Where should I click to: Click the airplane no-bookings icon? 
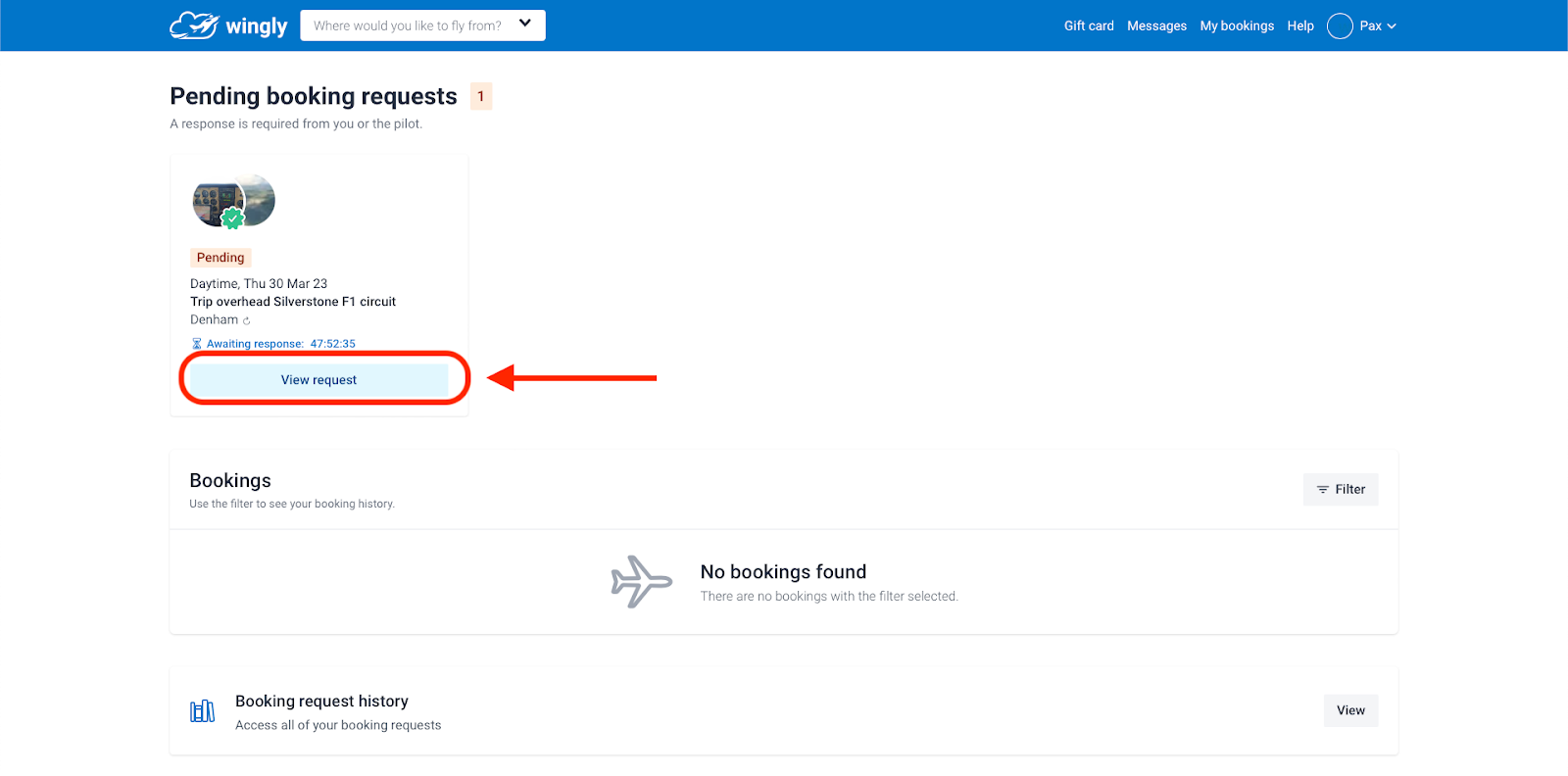[x=642, y=582]
